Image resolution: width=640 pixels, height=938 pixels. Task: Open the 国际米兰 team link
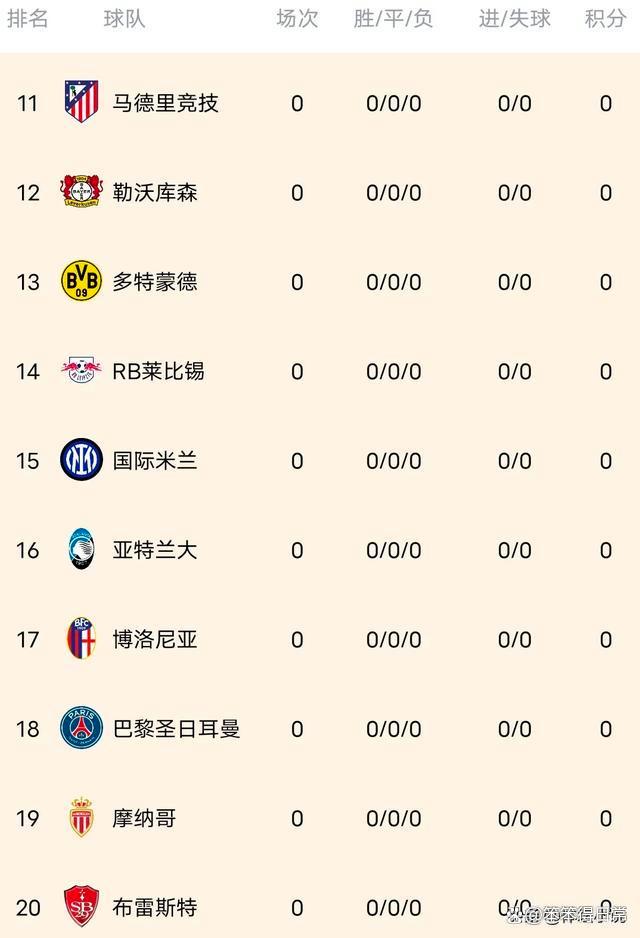pos(155,460)
